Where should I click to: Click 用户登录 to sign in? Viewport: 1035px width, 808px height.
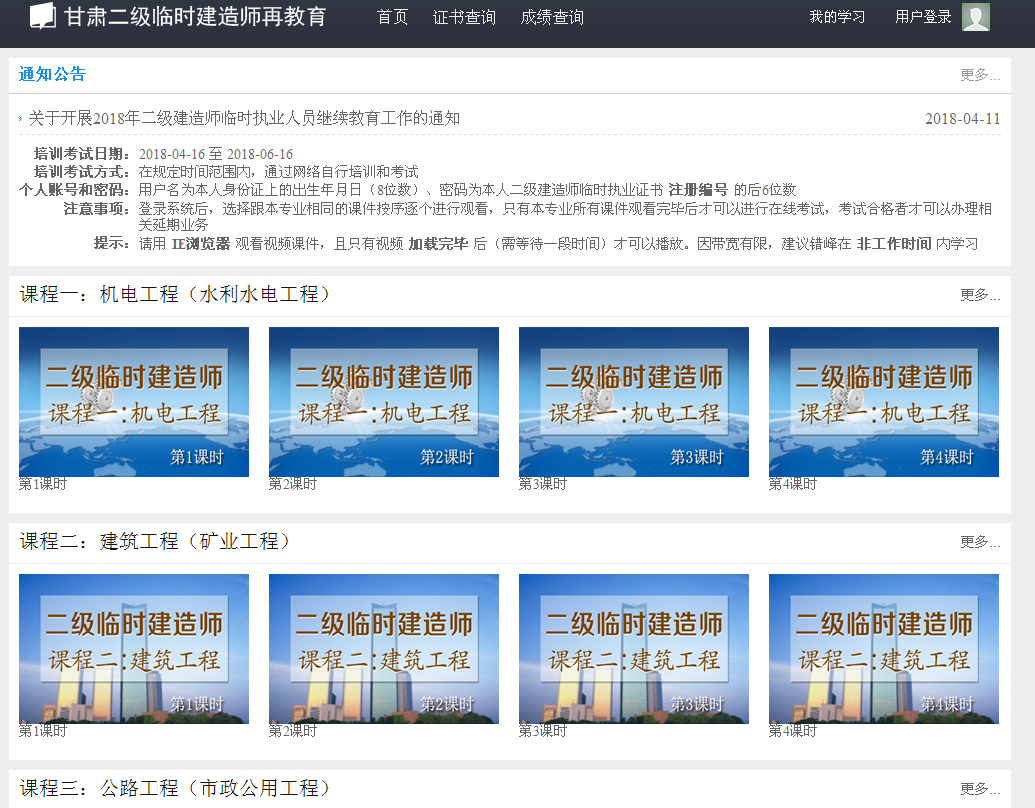(923, 17)
